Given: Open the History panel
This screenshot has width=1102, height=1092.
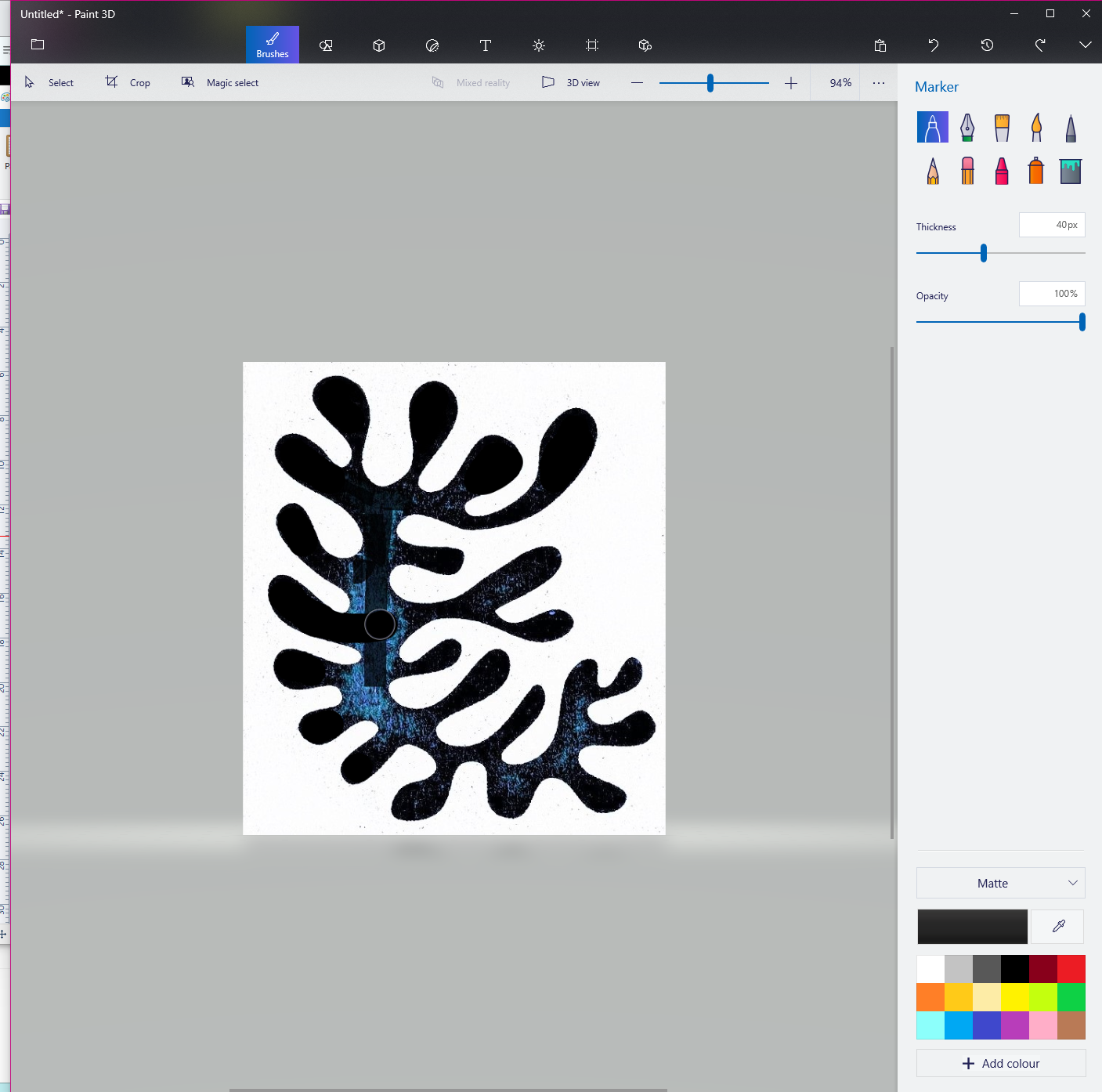Looking at the screenshot, I should [x=987, y=45].
